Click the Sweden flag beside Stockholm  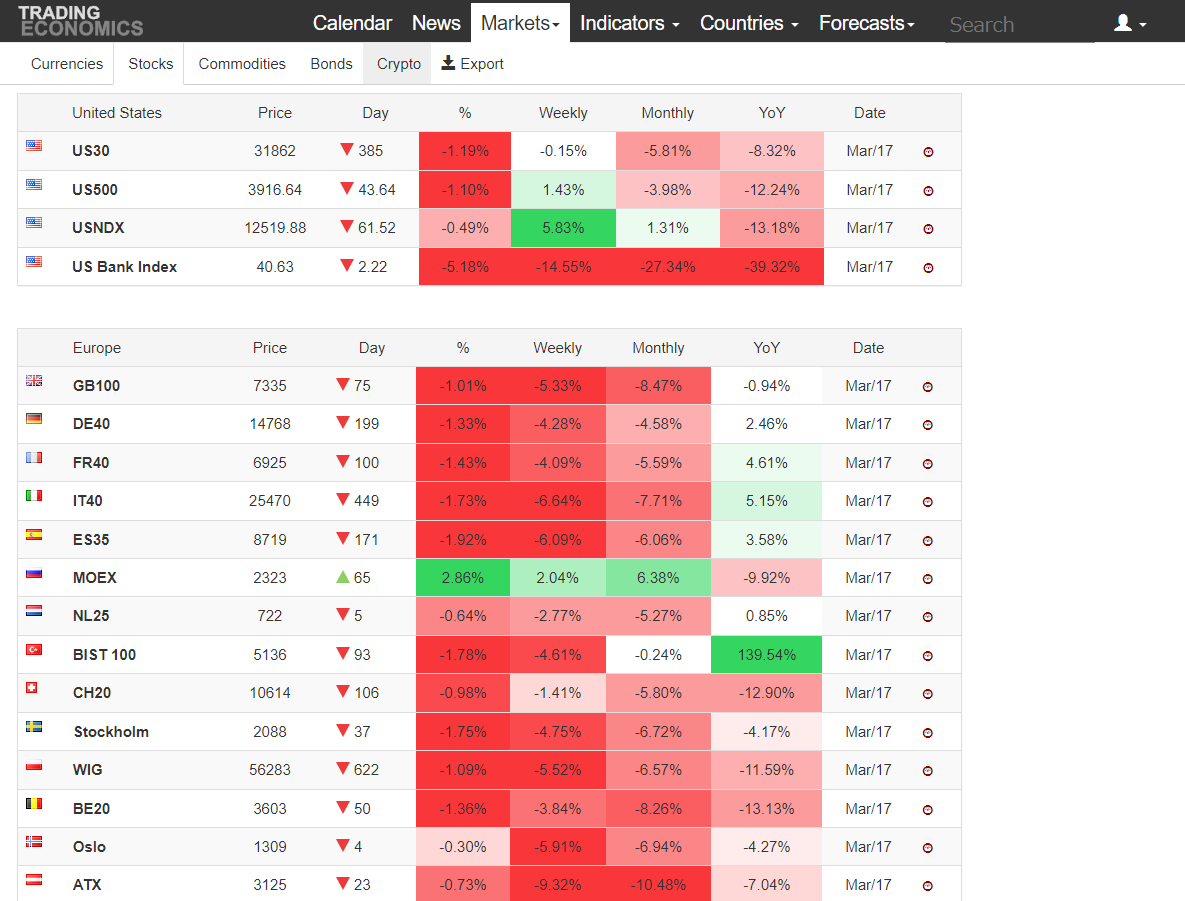[34, 726]
